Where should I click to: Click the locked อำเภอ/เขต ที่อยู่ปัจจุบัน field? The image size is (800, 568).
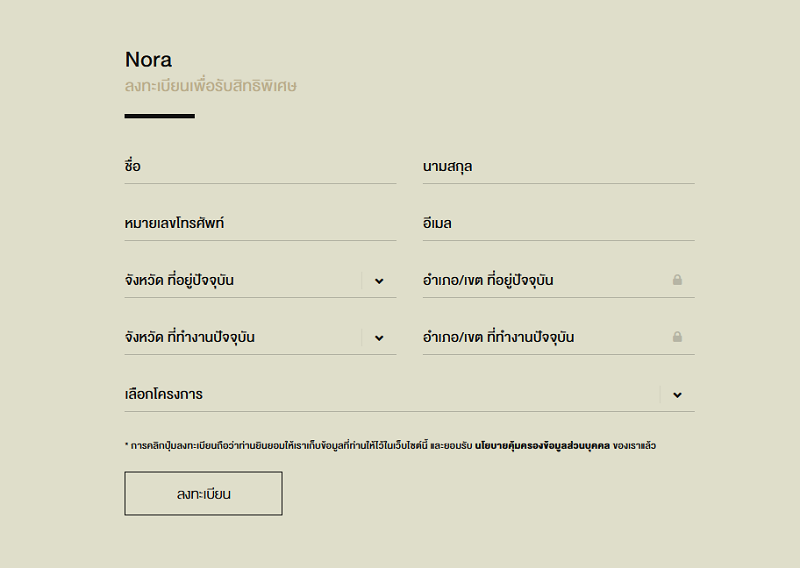pyautogui.click(x=559, y=280)
